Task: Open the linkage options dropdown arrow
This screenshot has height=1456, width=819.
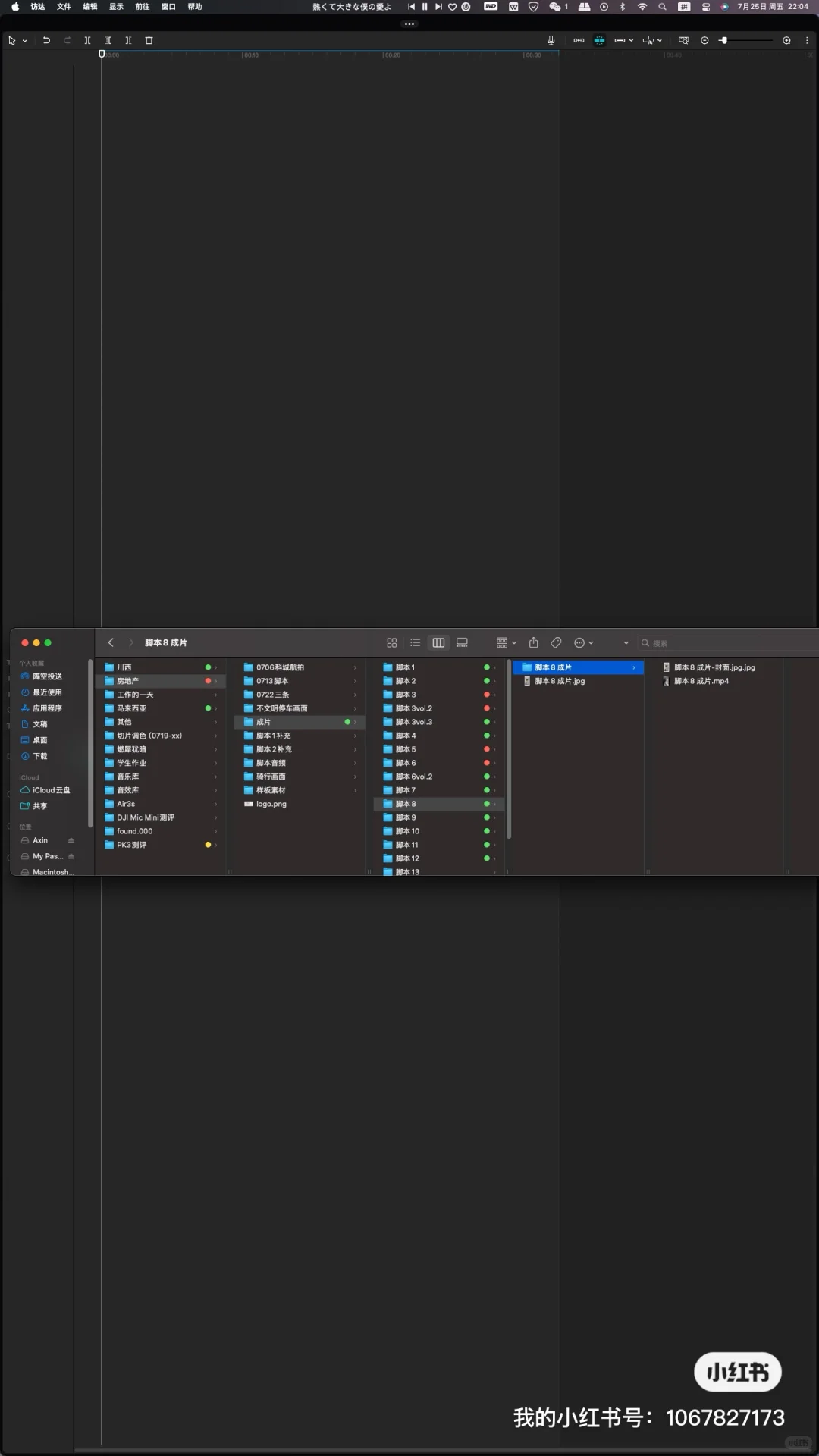Action: (x=631, y=41)
